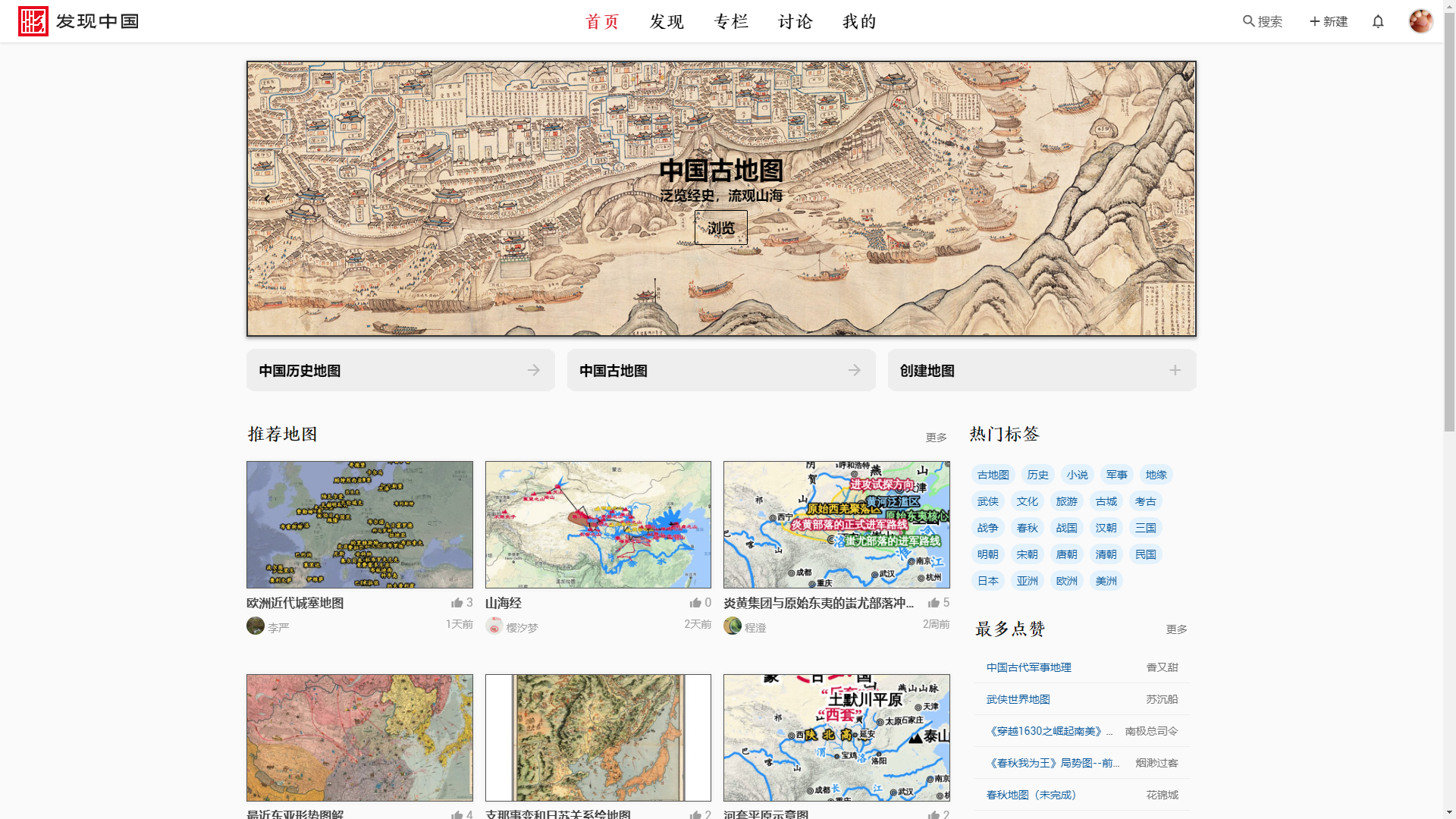Select the 唐朝 tag
Screen dimensions: 1456x819
point(1067,554)
